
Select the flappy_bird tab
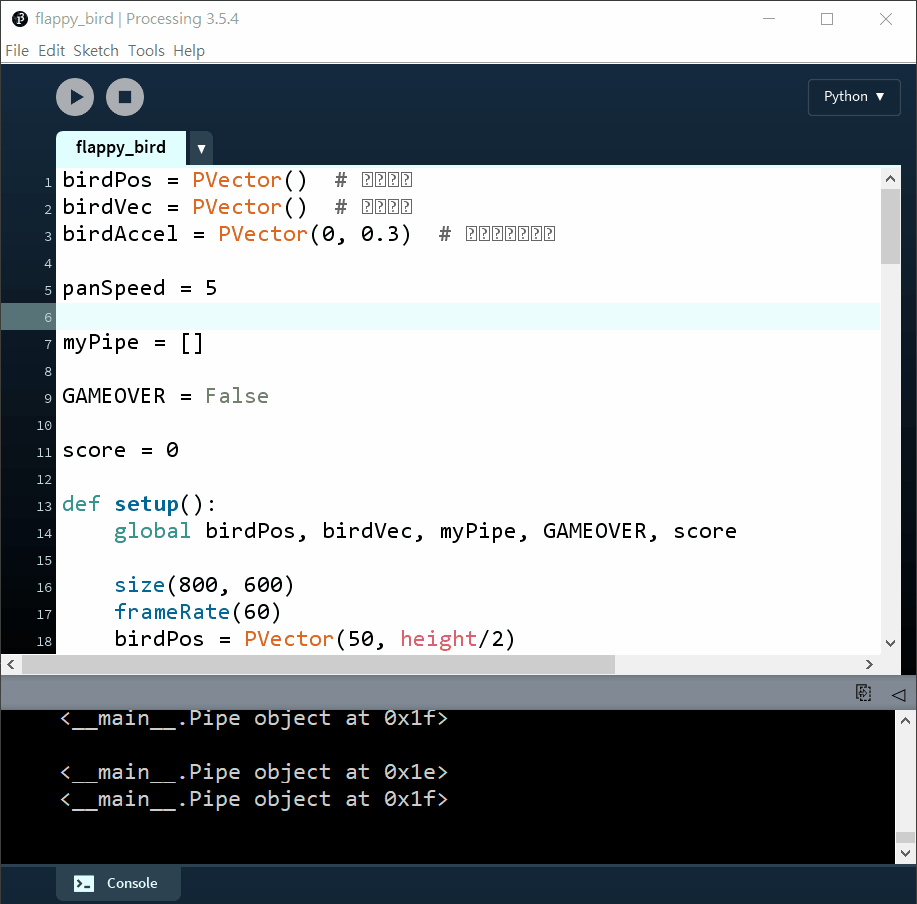click(x=121, y=148)
